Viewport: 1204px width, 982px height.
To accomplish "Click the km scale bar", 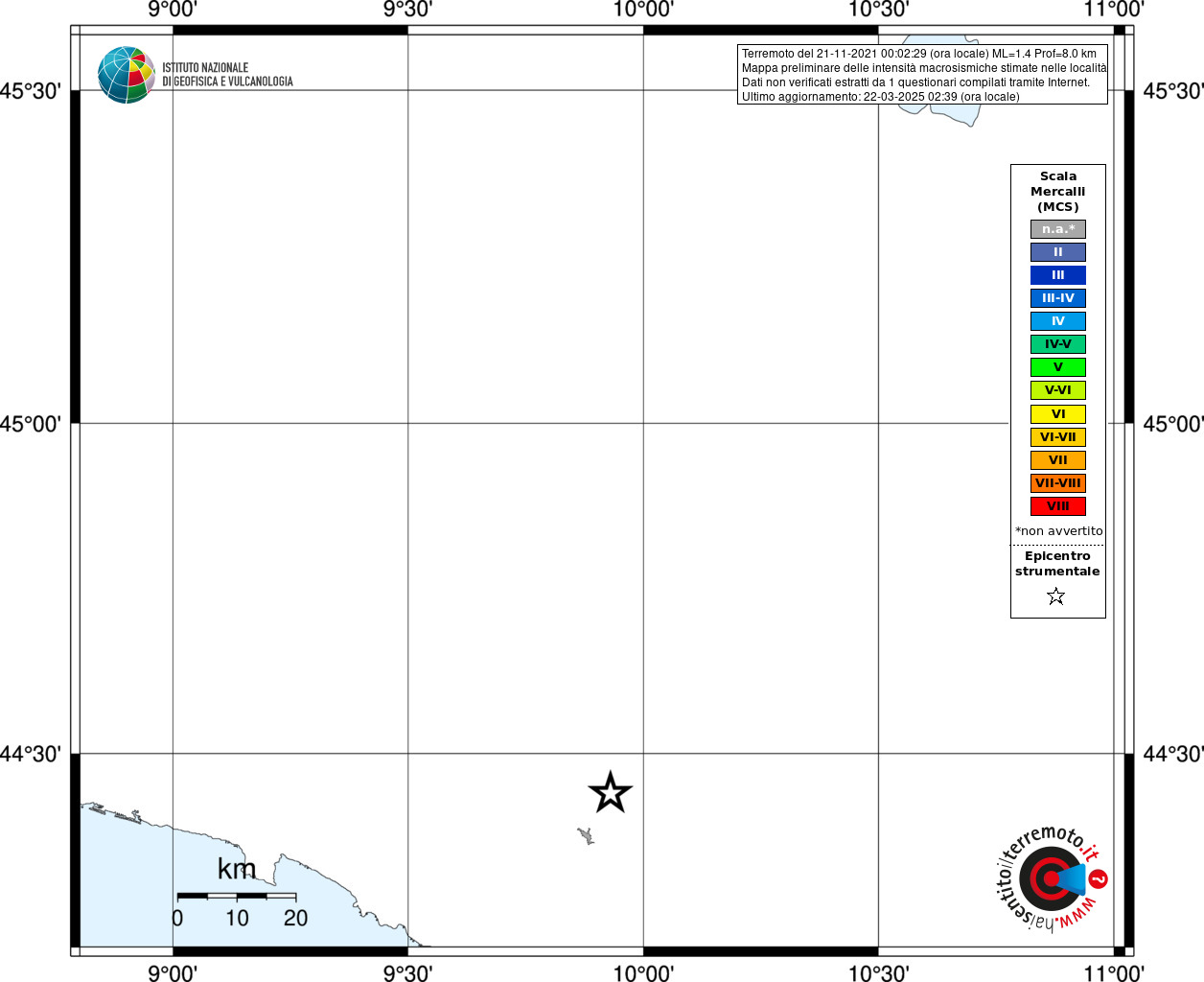I will click(237, 896).
